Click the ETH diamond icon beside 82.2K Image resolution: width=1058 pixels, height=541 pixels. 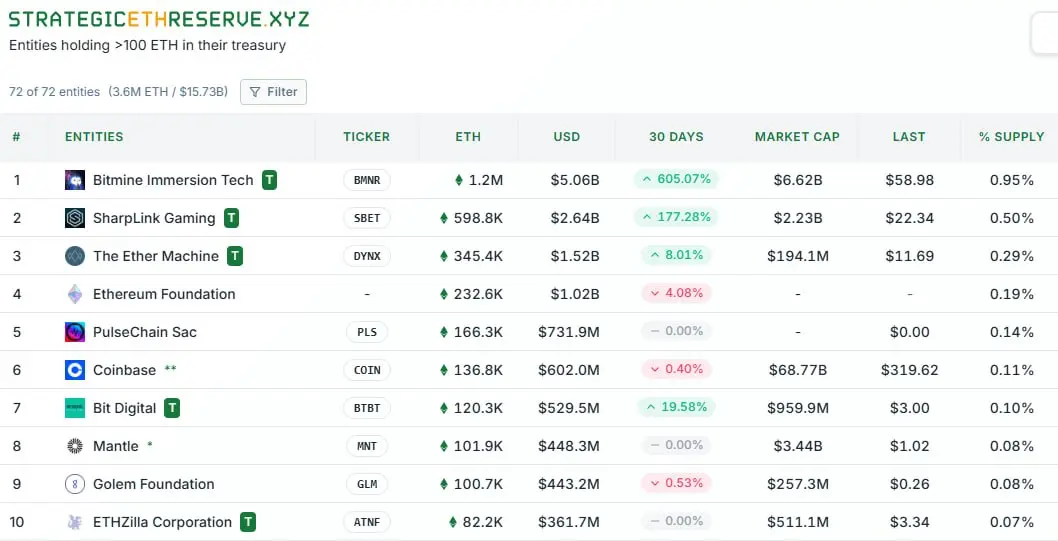[453, 522]
